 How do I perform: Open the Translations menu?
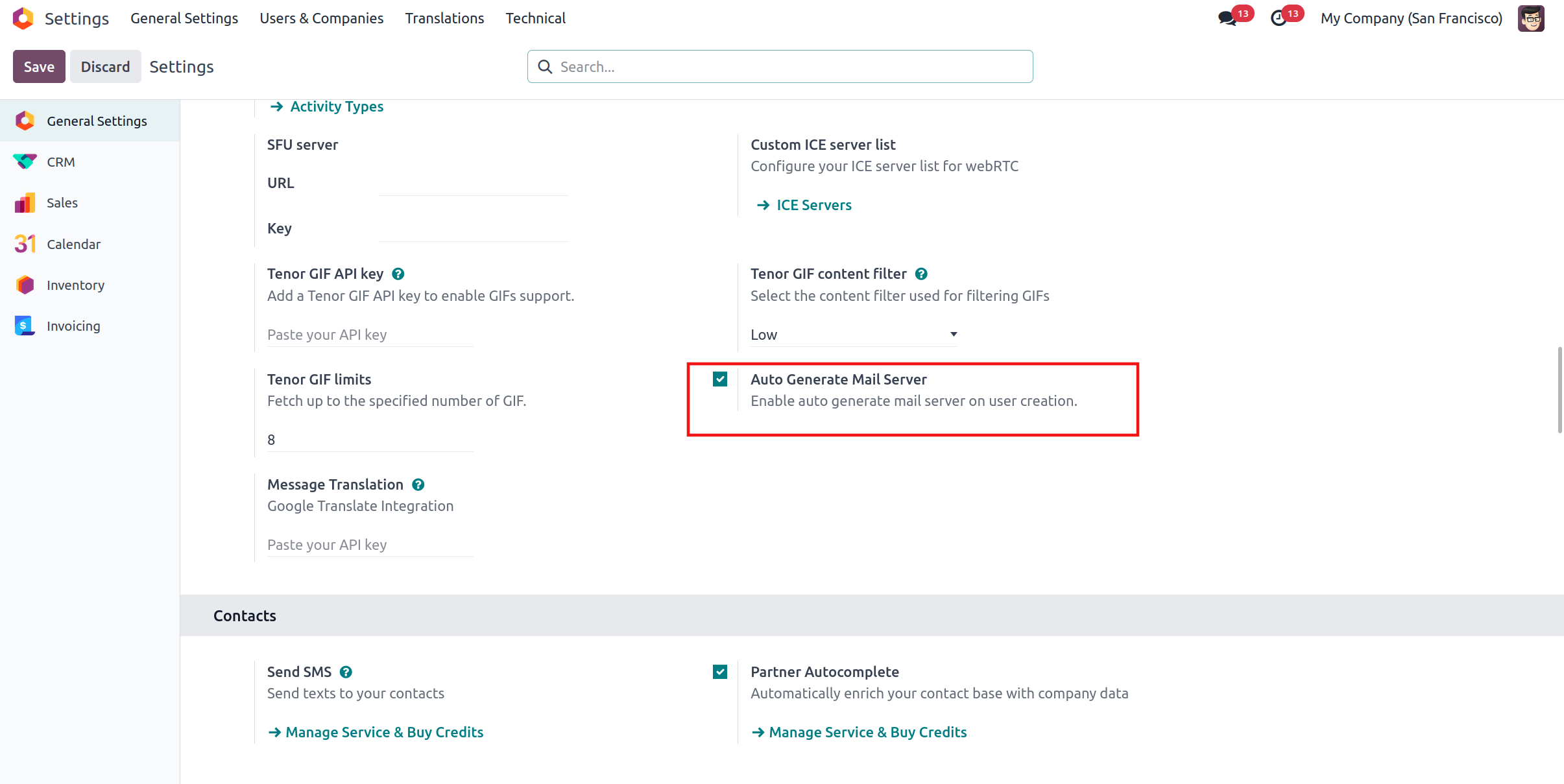444,18
